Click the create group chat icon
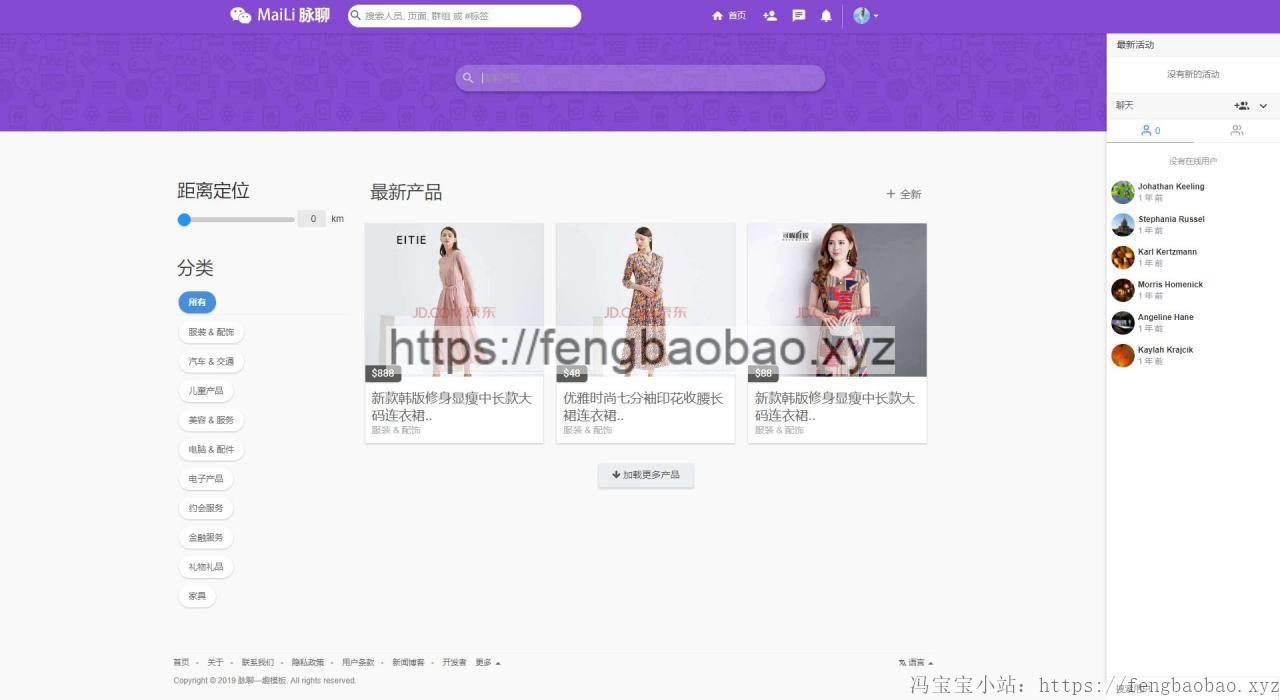The width and height of the screenshot is (1280, 700). coord(1241,106)
